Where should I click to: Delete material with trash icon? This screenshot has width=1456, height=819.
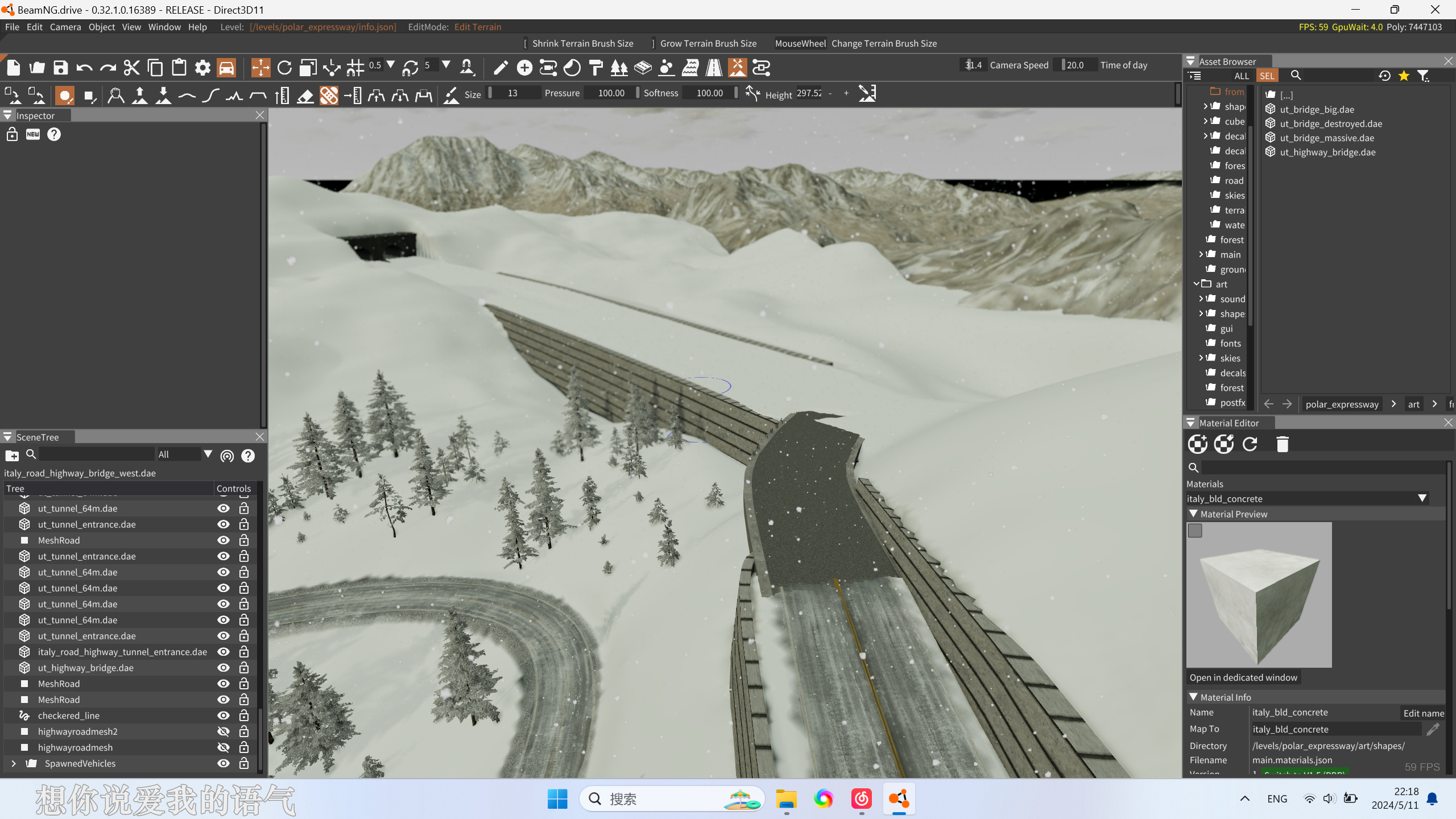click(1282, 444)
